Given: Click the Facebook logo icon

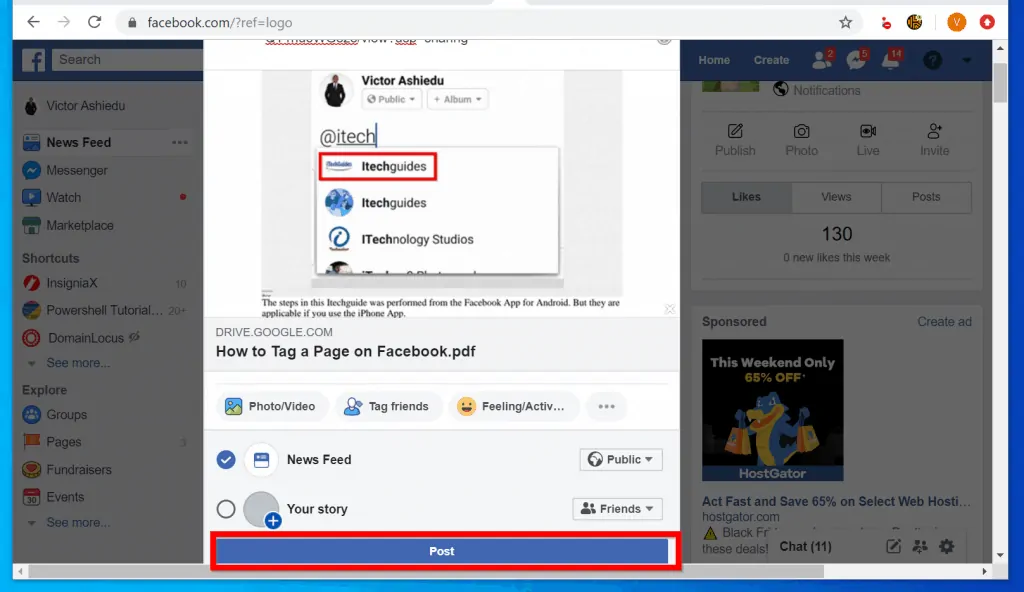Looking at the screenshot, I should coord(33,60).
